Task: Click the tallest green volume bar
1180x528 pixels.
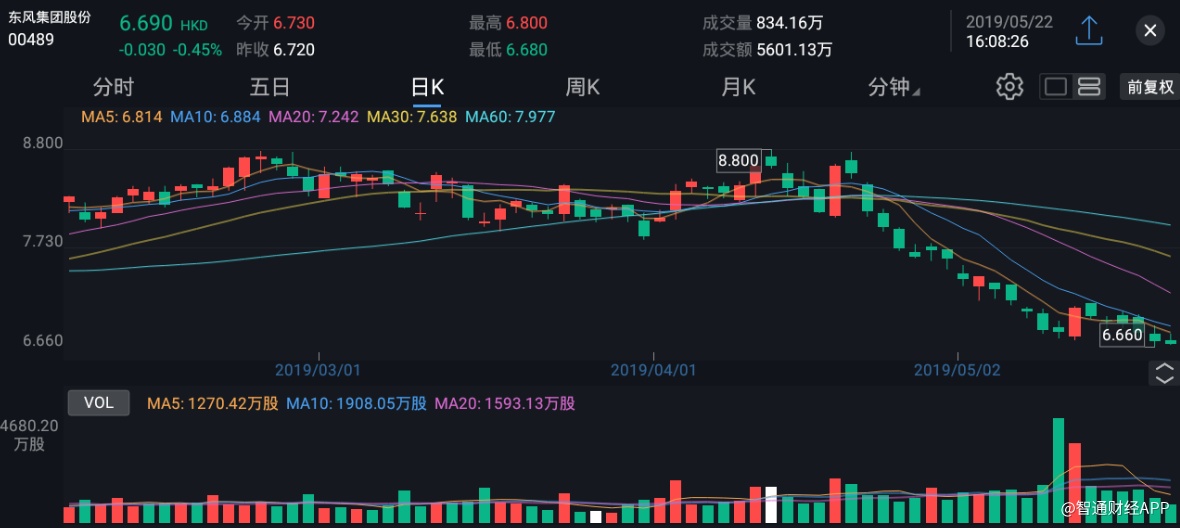Action: click(x=1059, y=470)
